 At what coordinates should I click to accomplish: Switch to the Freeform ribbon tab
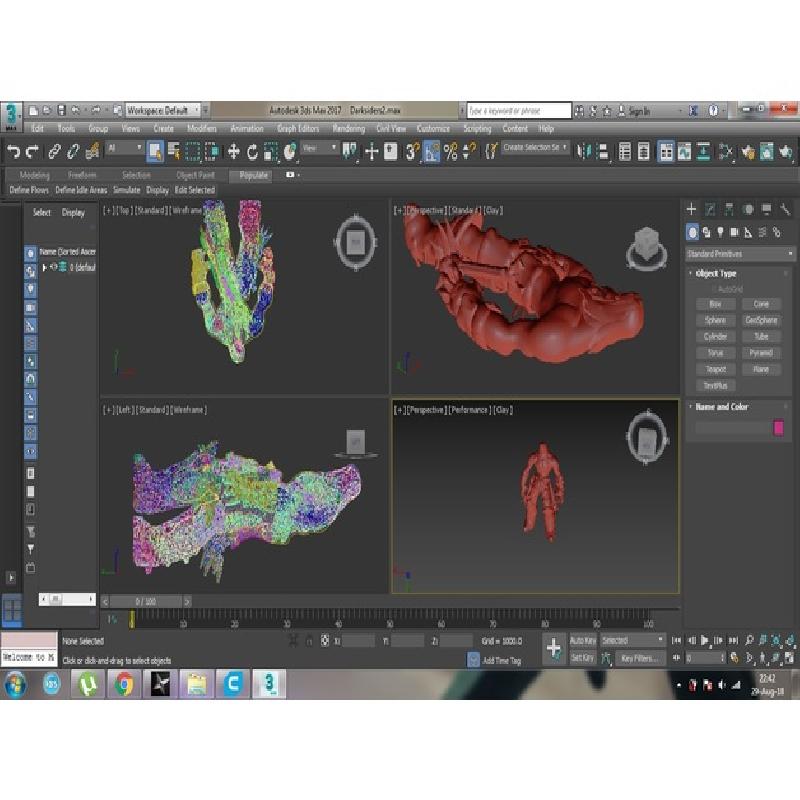click(x=82, y=175)
